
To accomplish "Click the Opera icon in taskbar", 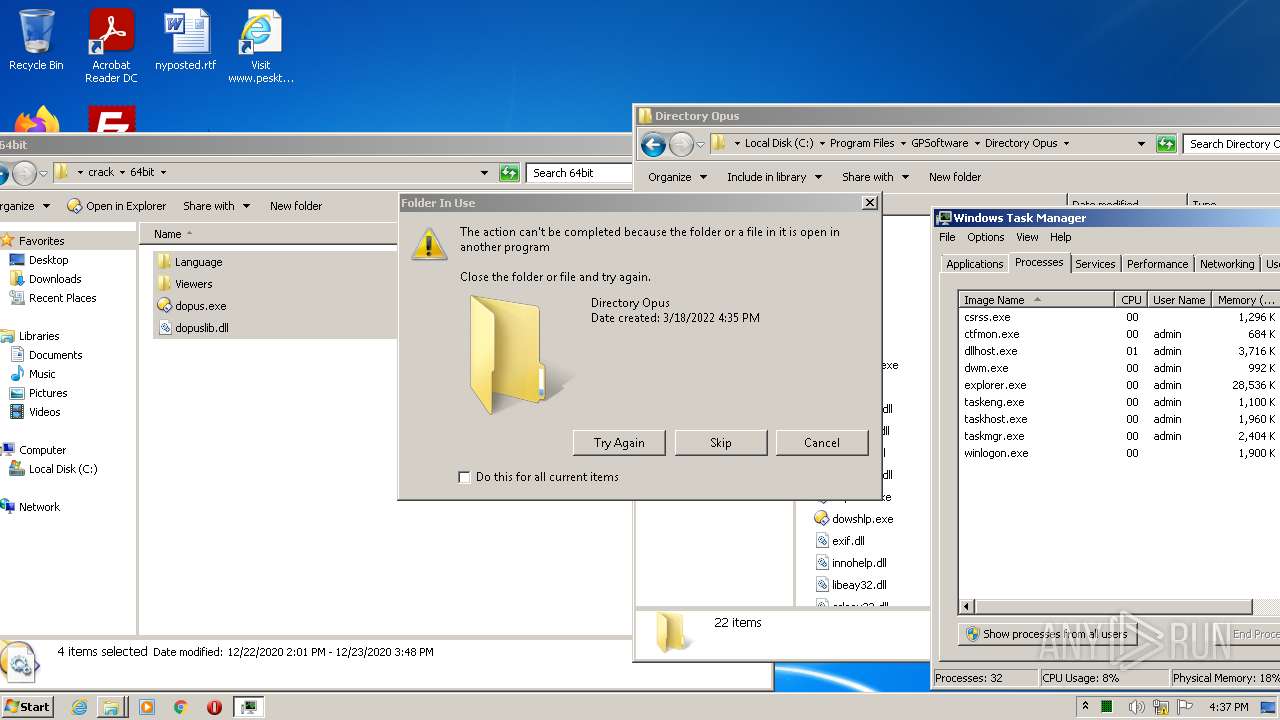I will coord(214,707).
